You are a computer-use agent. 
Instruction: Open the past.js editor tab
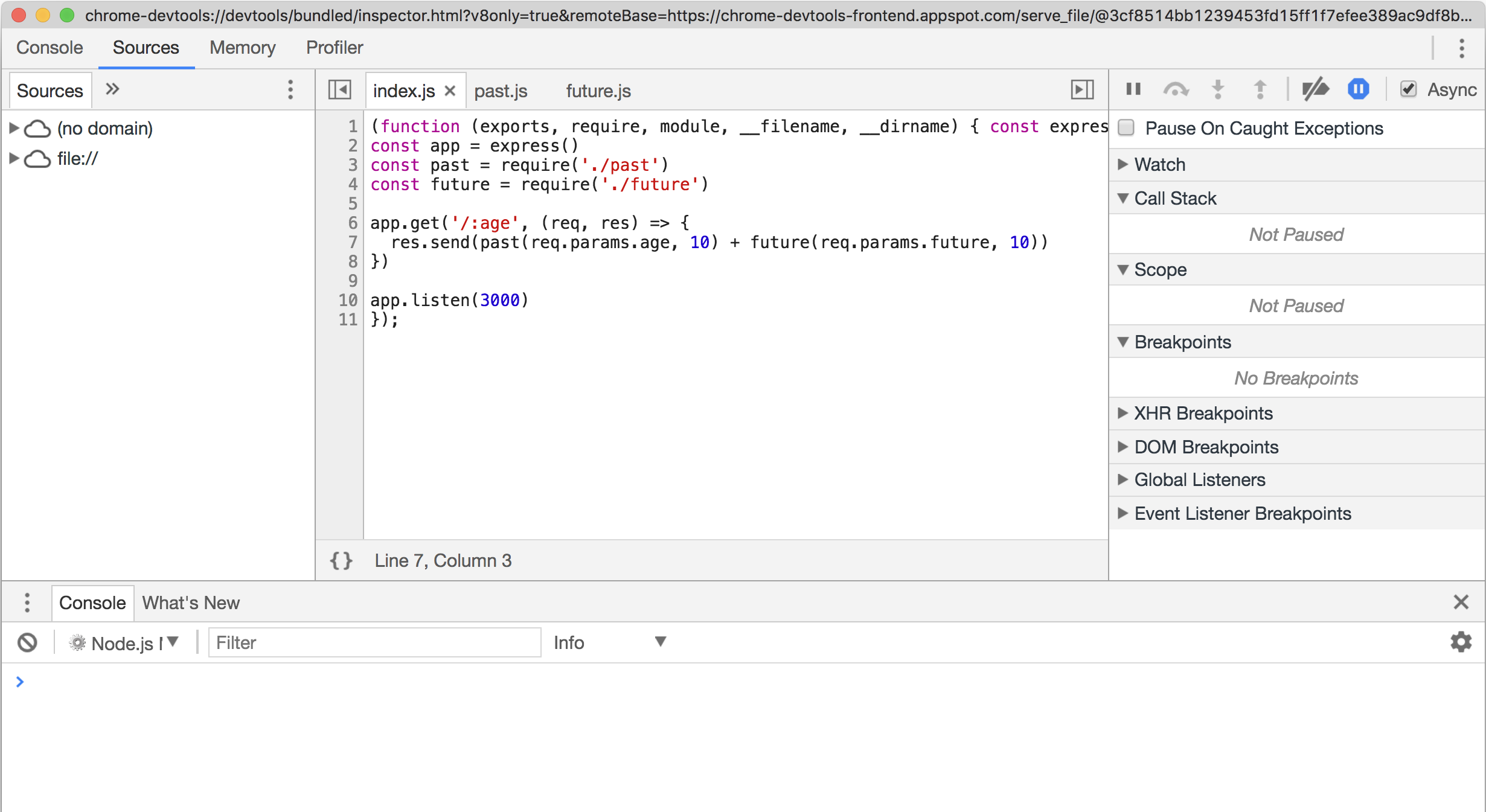click(x=501, y=91)
